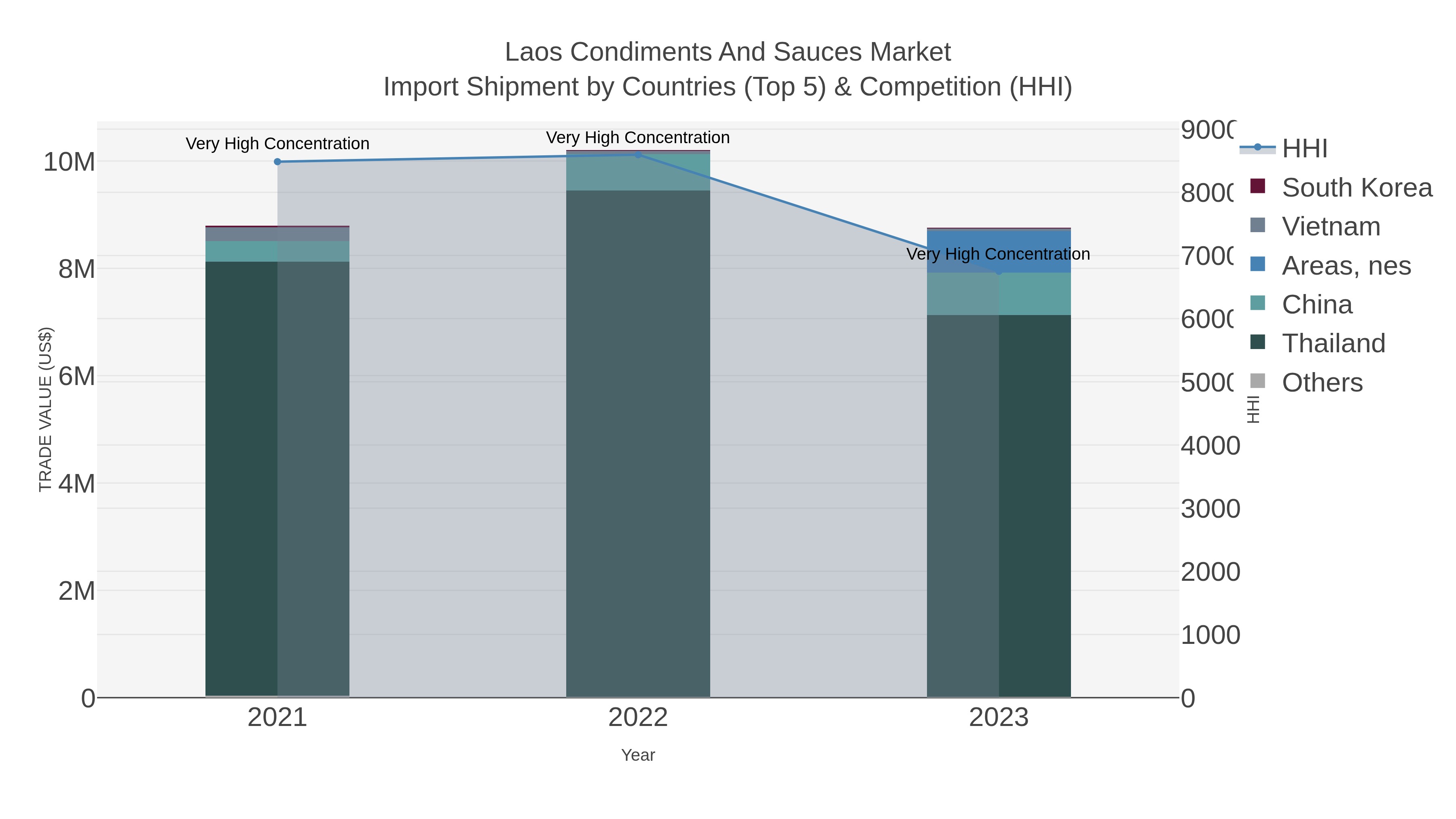Click the 2021 Very High Concentration annotation

[x=277, y=144]
